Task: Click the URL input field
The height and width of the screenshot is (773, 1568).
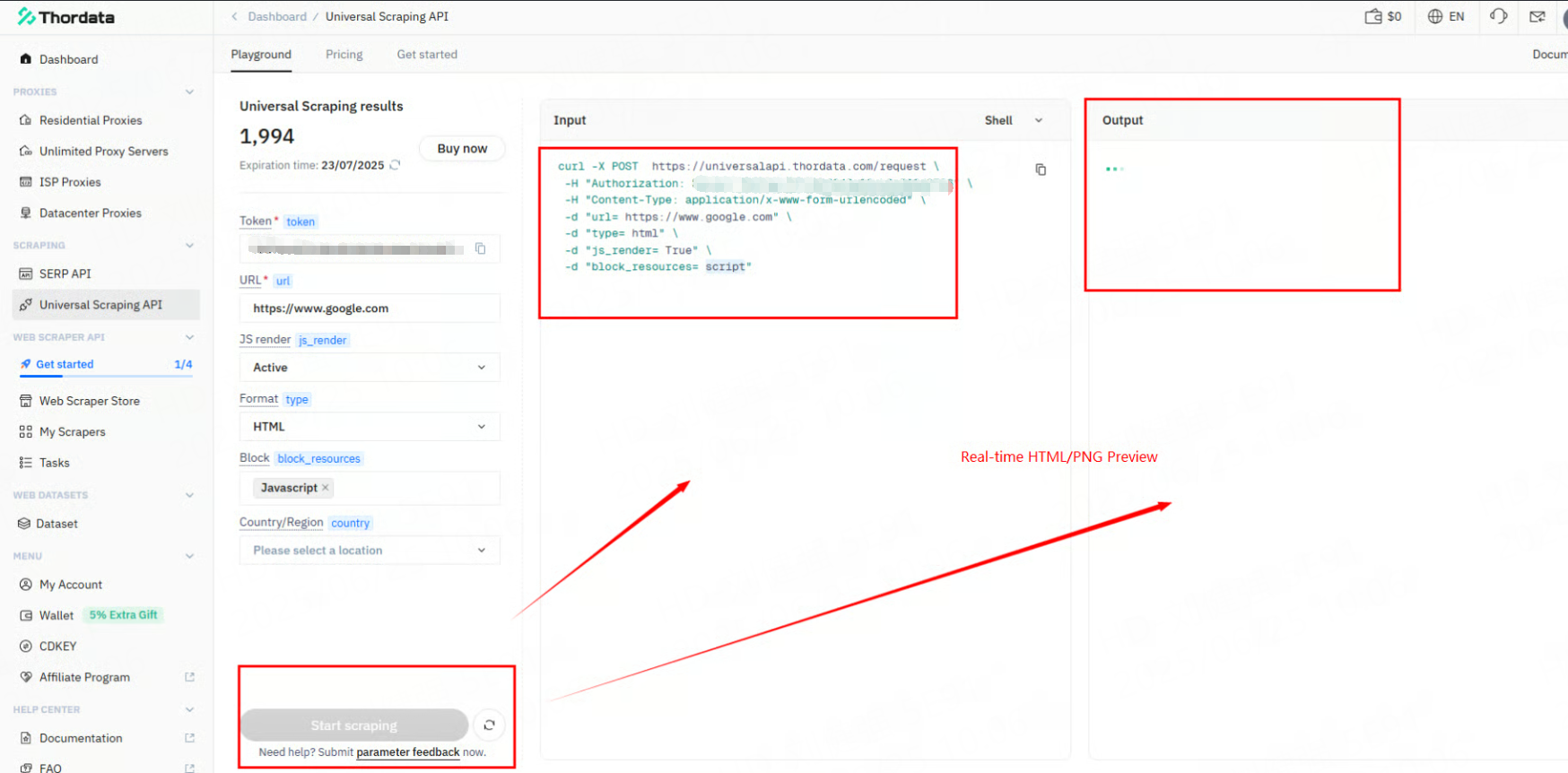Action: (370, 308)
